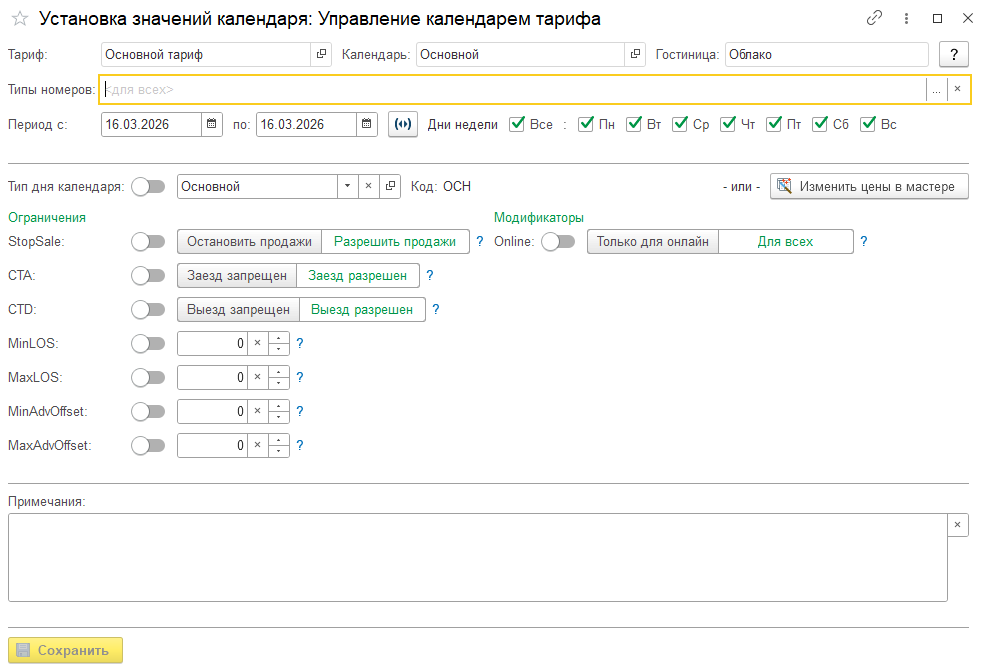Screen dimensions: 985x670
Task: Increase MinLOS value with stepper arrow
Action: pos(279,338)
